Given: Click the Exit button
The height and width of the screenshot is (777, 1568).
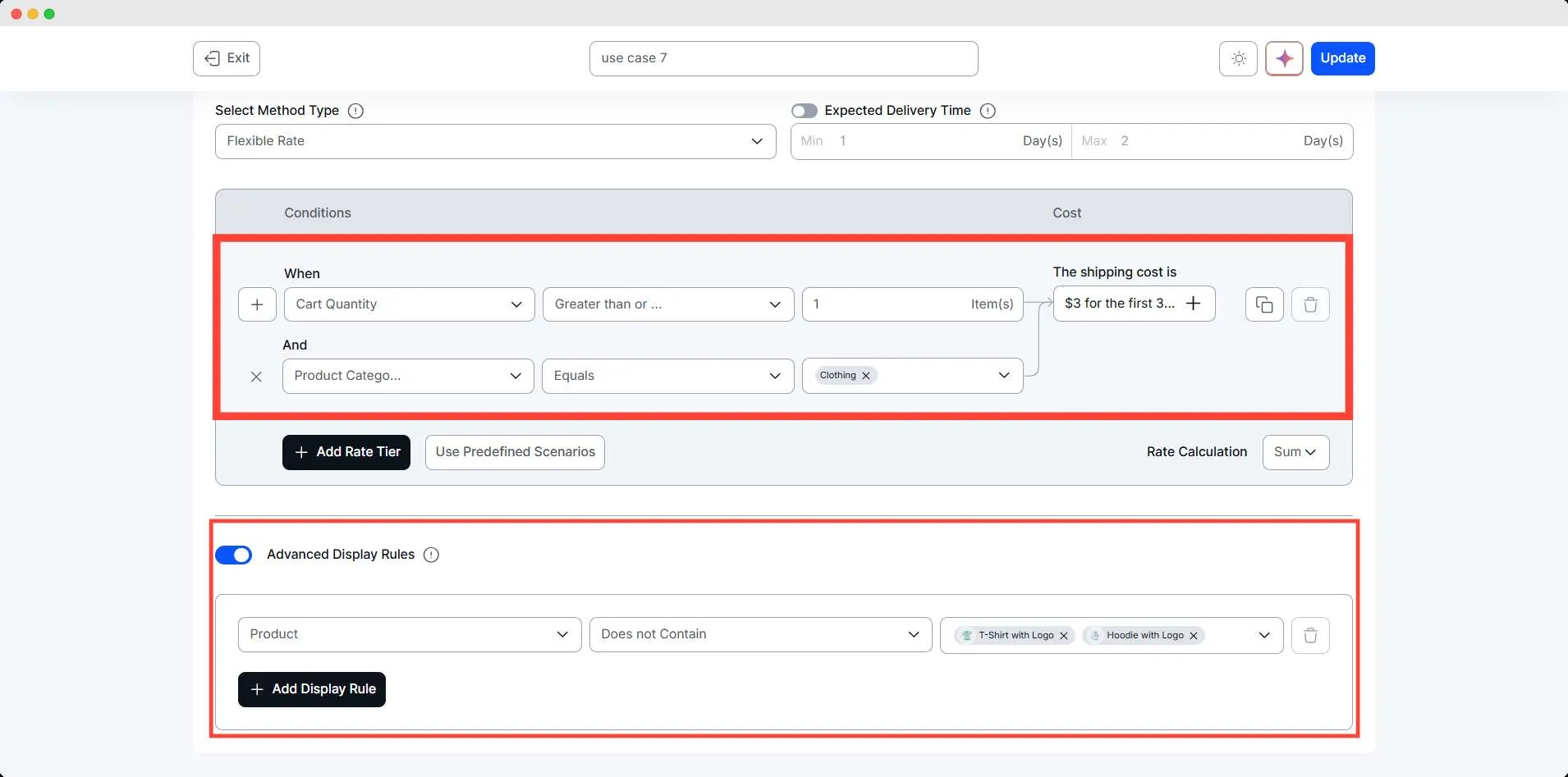Looking at the screenshot, I should [x=226, y=57].
